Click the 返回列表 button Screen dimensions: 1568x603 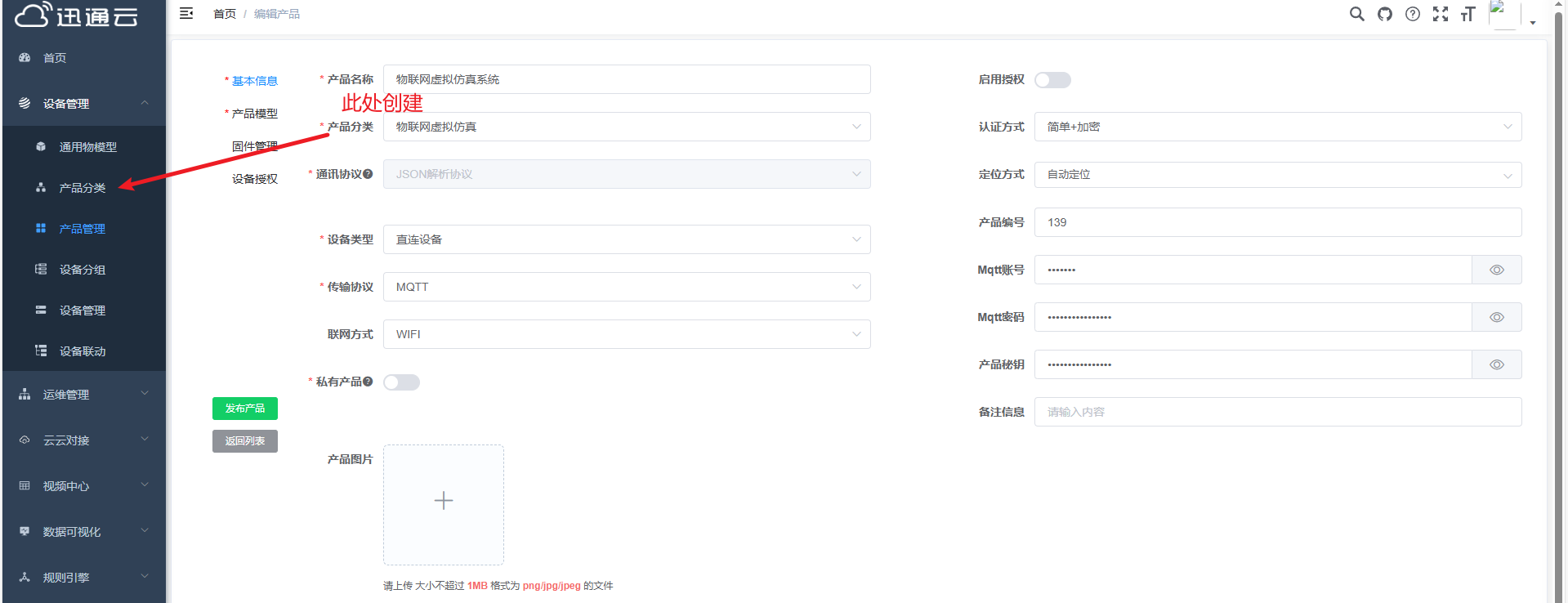pyautogui.click(x=244, y=441)
